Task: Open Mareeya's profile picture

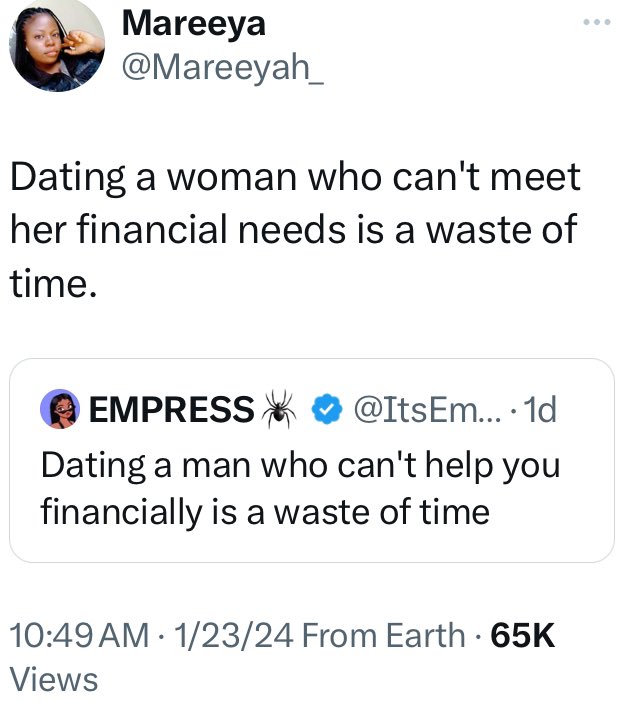Action: click(54, 46)
